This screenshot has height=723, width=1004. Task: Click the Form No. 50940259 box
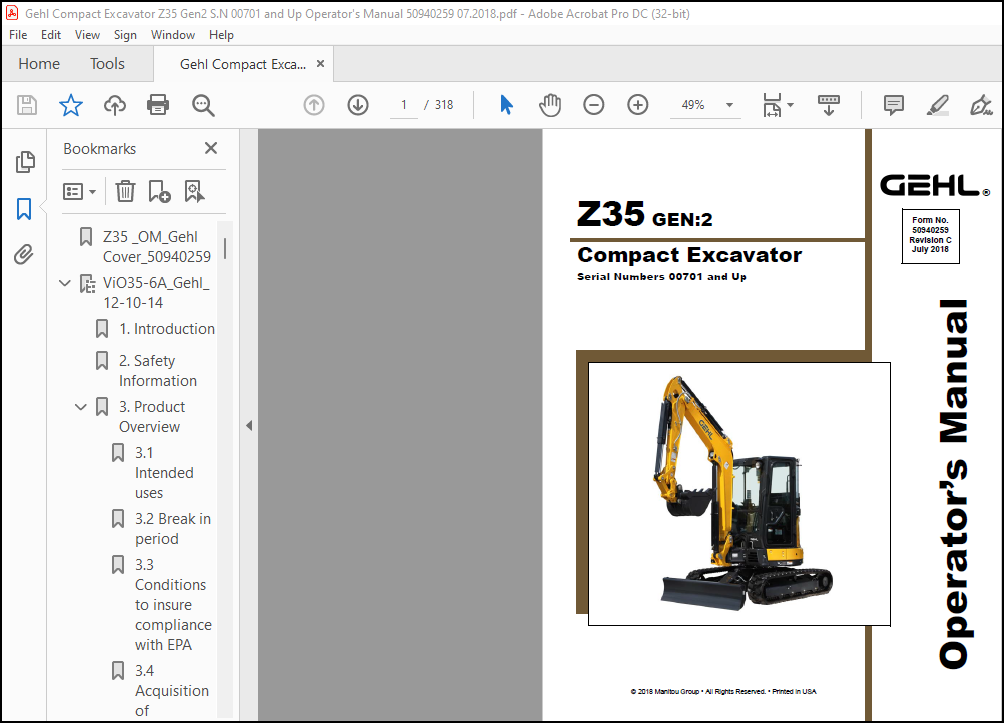pyautogui.click(x=930, y=236)
